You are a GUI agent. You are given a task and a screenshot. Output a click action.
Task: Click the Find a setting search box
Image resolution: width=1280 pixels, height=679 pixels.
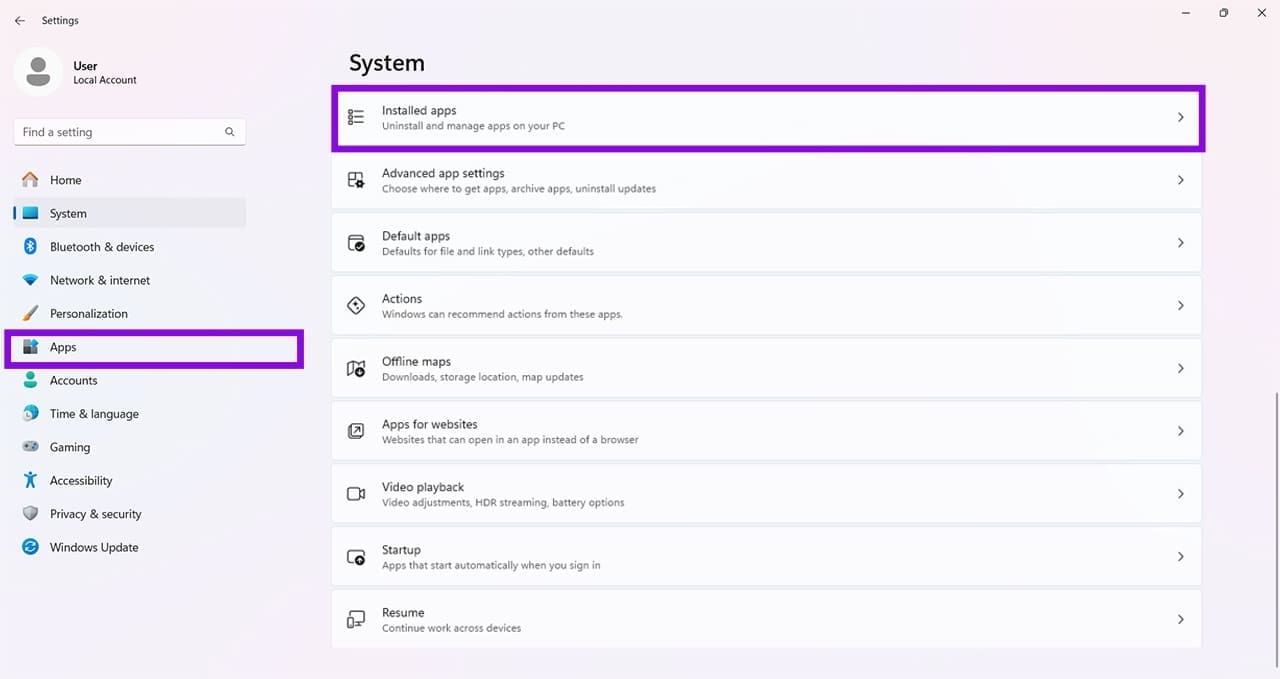click(130, 132)
